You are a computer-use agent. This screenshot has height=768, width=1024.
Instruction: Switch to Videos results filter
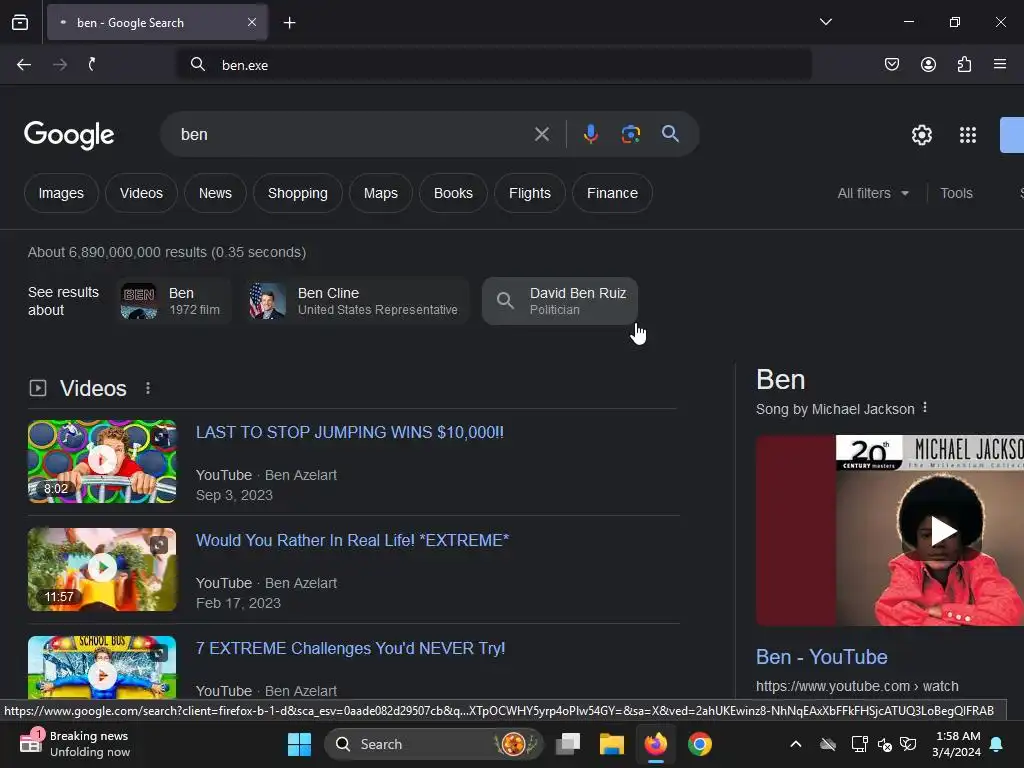141,193
